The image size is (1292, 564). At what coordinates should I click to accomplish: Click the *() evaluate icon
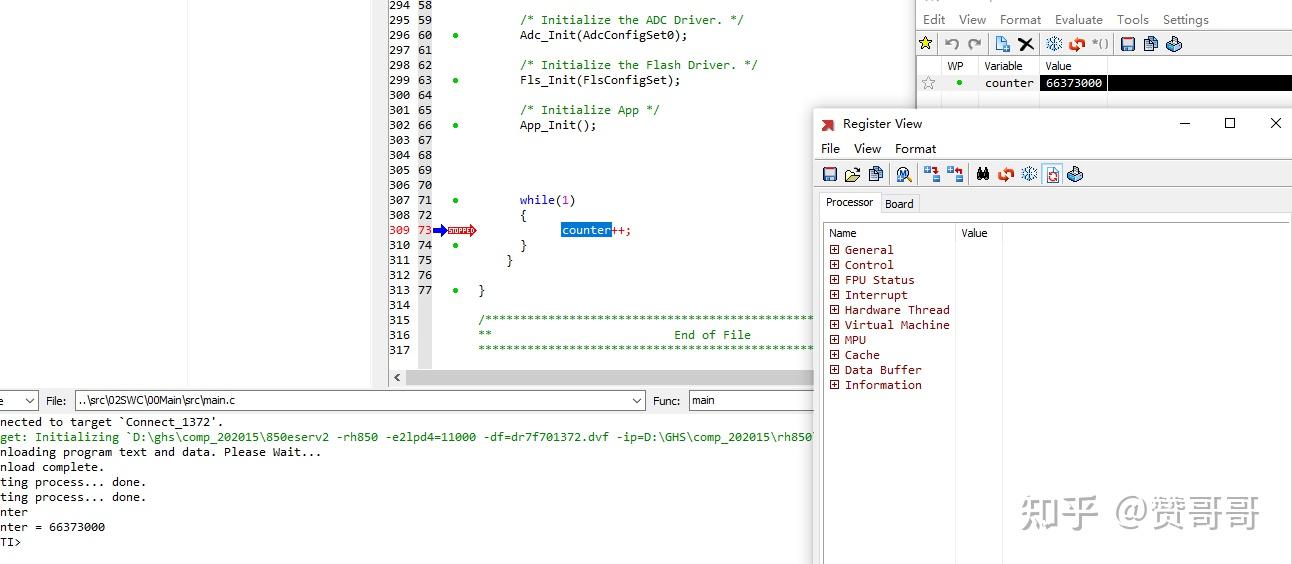coord(1100,44)
